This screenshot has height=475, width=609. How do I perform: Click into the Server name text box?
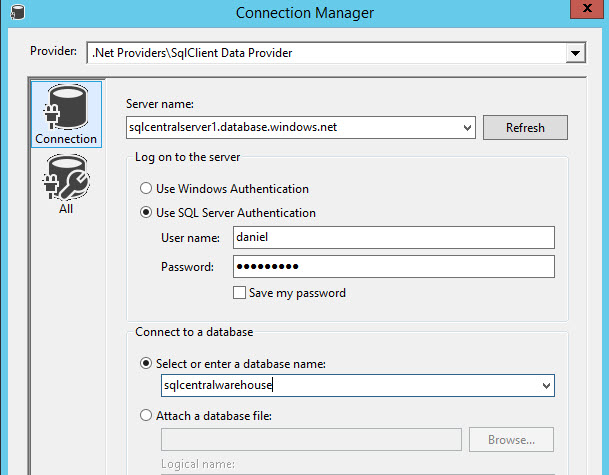[295, 128]
